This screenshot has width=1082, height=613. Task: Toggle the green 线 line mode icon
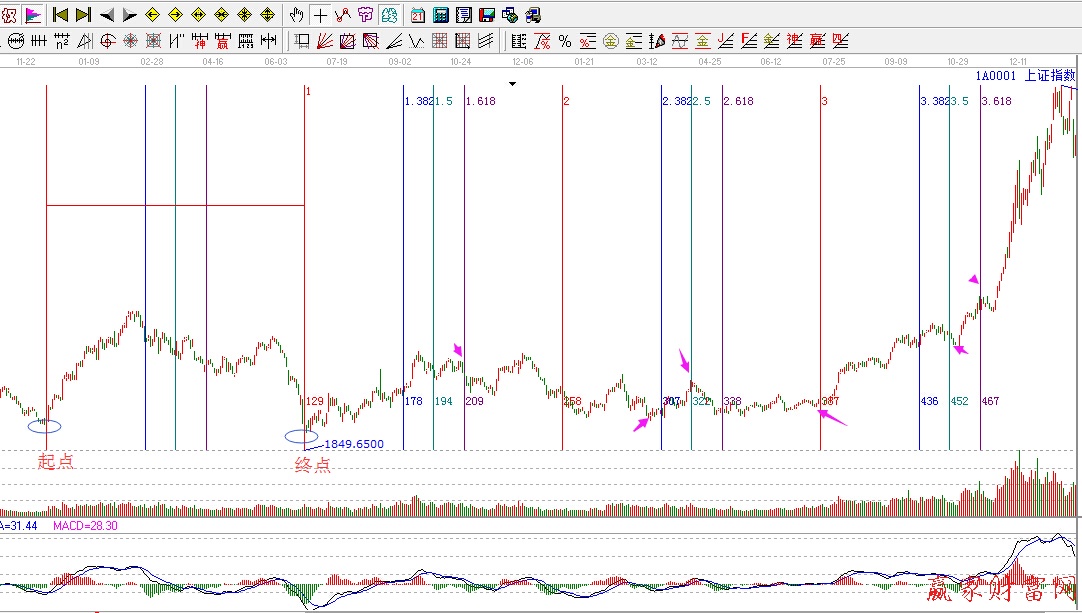coord(389,15)
